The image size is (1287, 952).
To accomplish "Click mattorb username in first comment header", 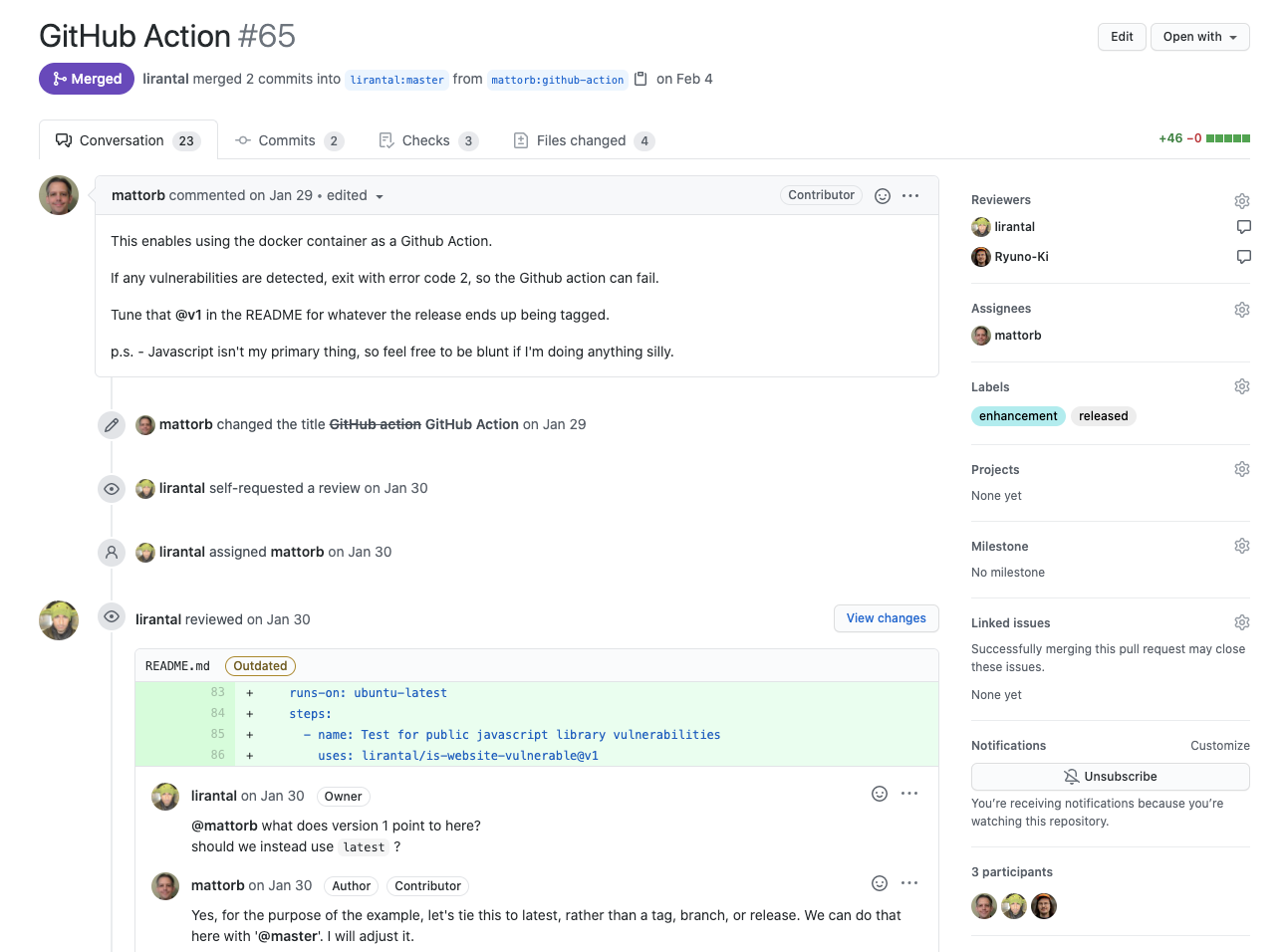I will click(138, 196).
